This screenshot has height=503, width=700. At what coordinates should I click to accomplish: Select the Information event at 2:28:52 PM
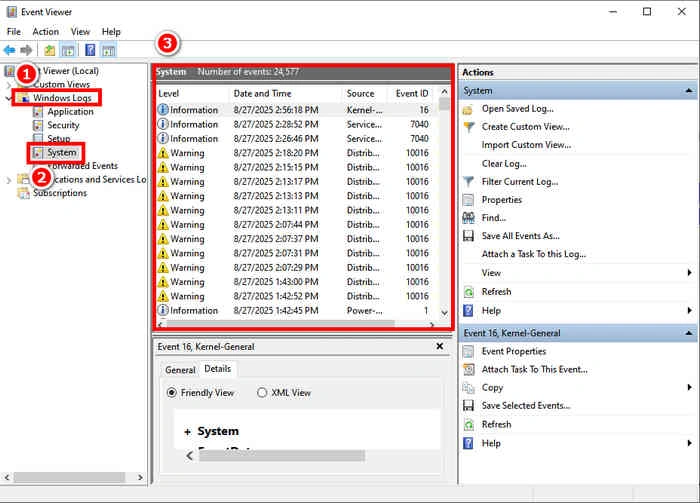click(x=295, y=125)
